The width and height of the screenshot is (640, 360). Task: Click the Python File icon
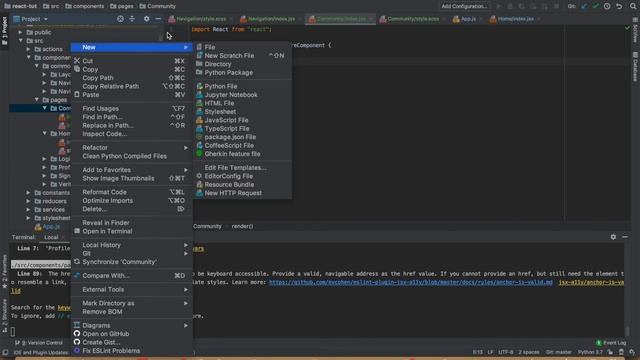pos(199,86)
